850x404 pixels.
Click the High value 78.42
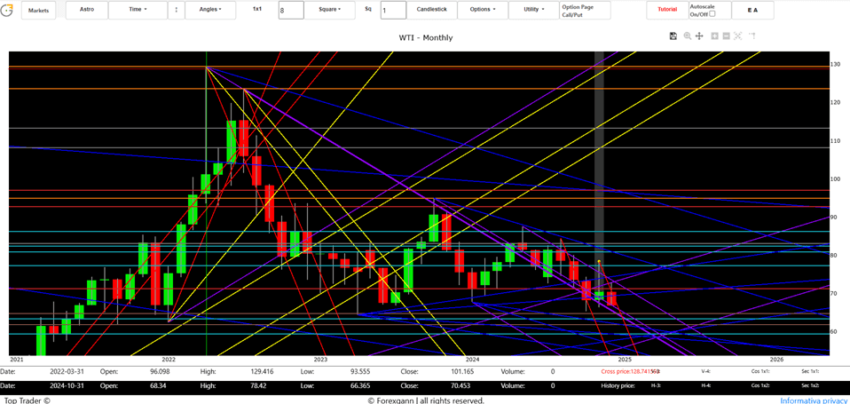tap(261, 386)
